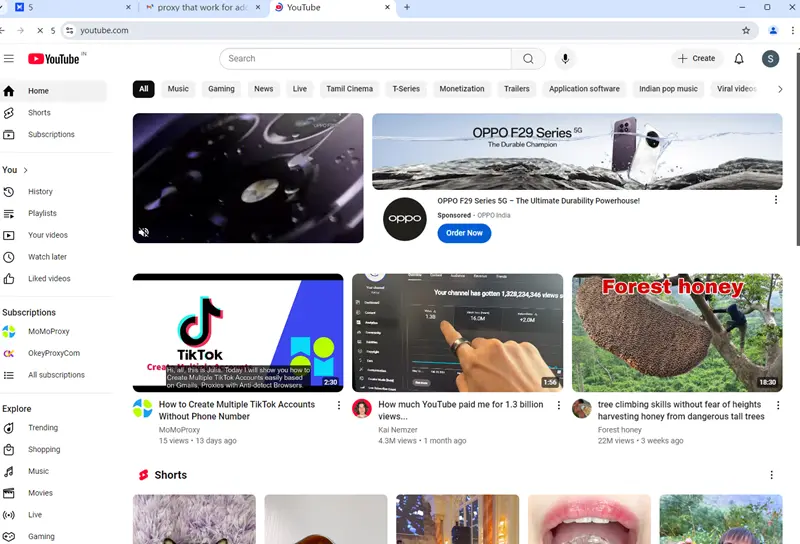
Task: Filter by the Indian pop music chip
Action: tap(668, 89)
